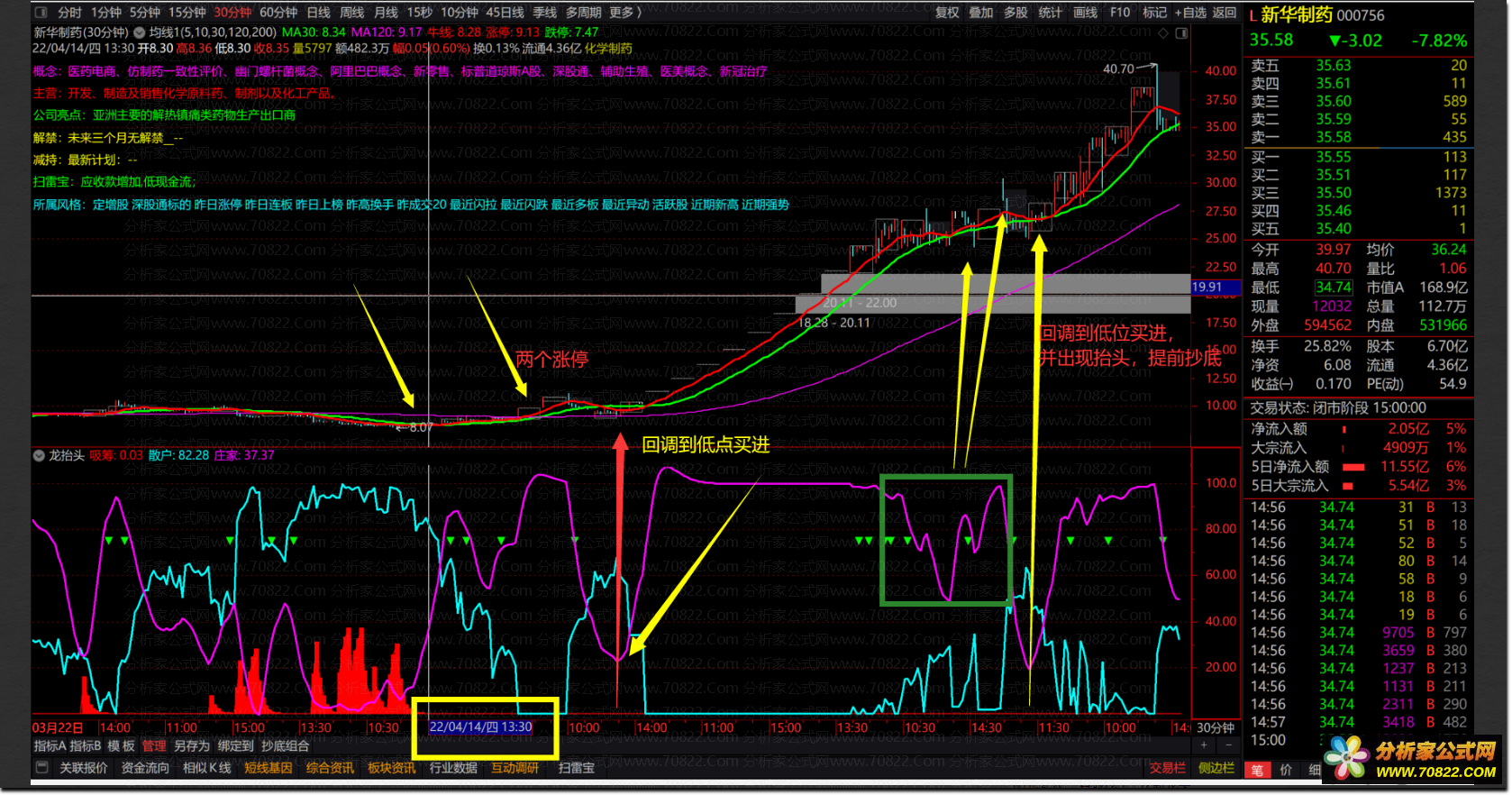
Task: Toggle the 交易栏 trading bar
Action: pos(1167,768)
